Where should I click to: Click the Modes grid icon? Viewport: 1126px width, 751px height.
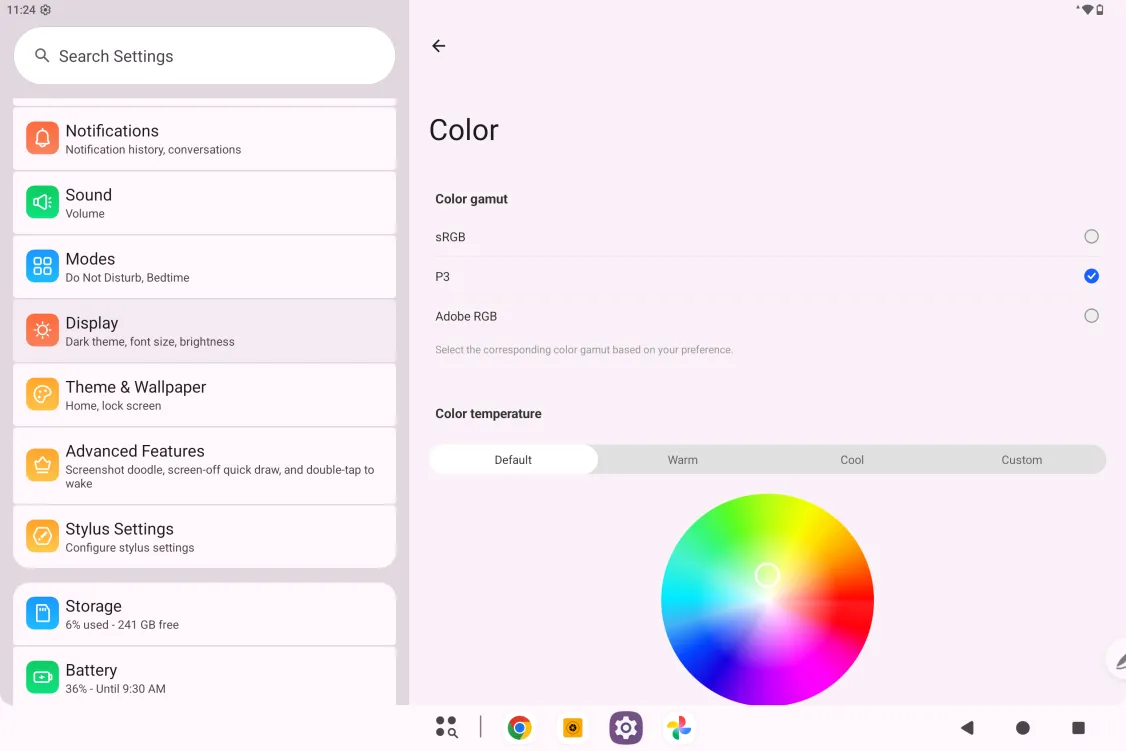(x=42, y=266)
